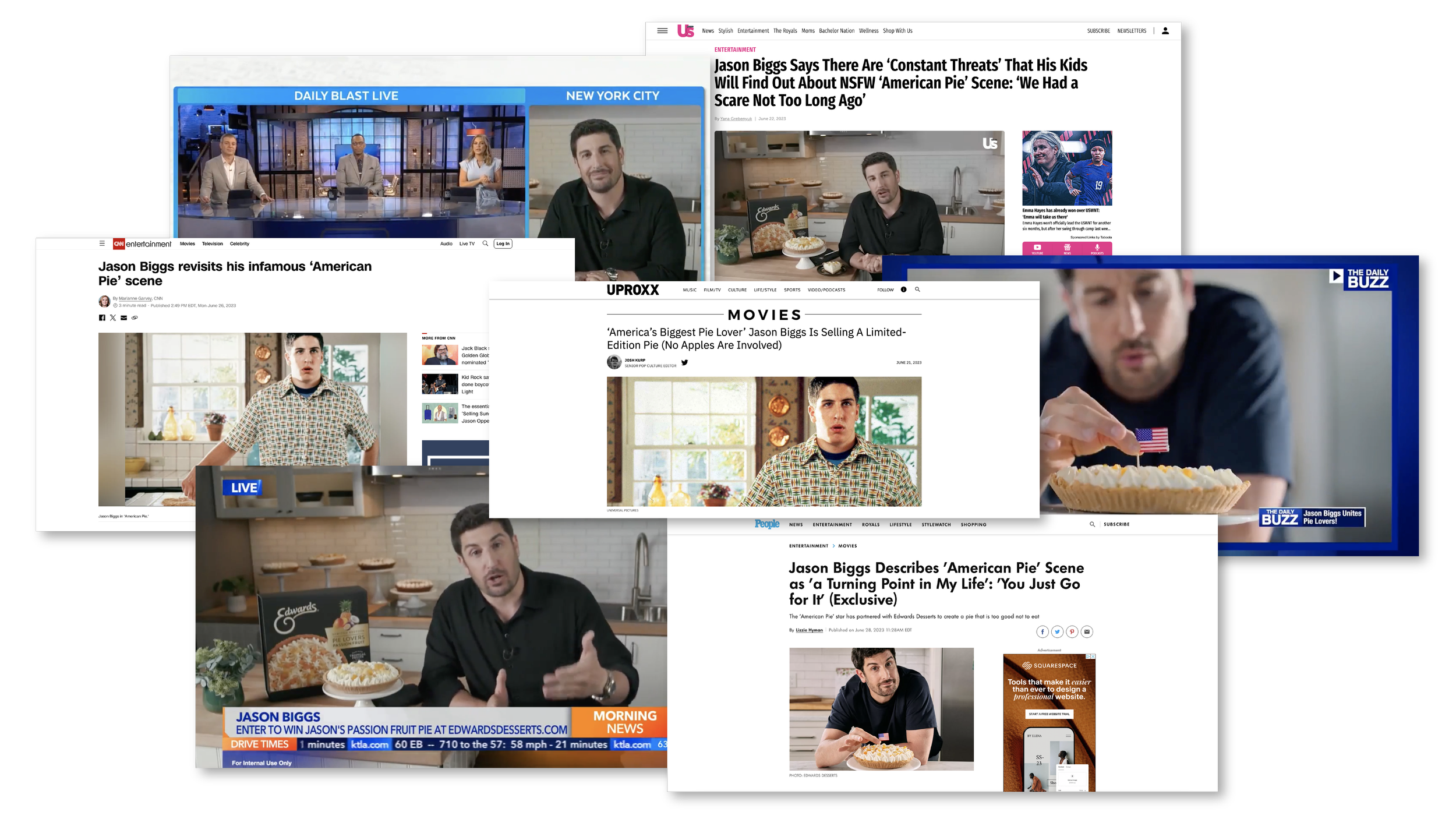The image size is (1456, 819).
Task: Open Bachelor Nation in Us Weekly nav
Action: coord(836,31)
